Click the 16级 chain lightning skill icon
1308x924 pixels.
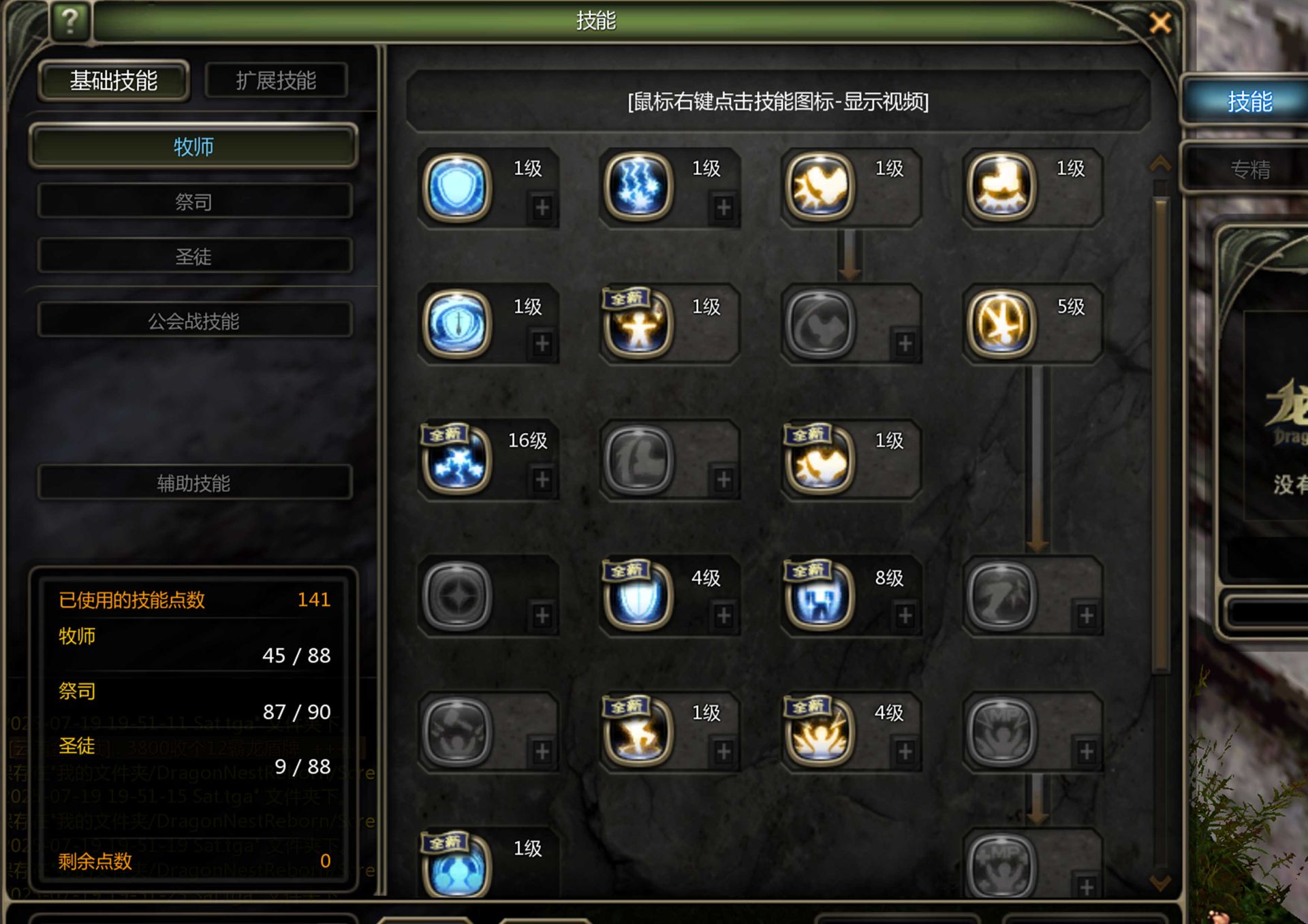click(457, 460)
